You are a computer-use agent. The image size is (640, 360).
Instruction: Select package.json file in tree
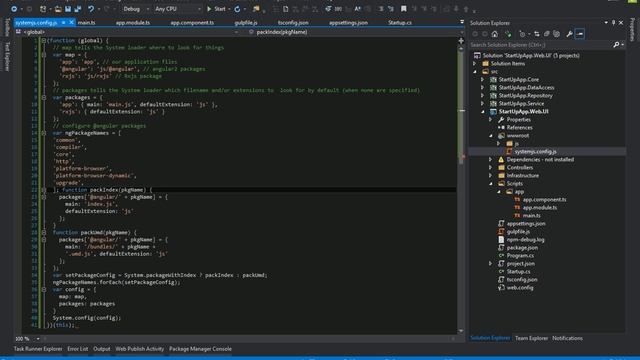coord(522,248)
